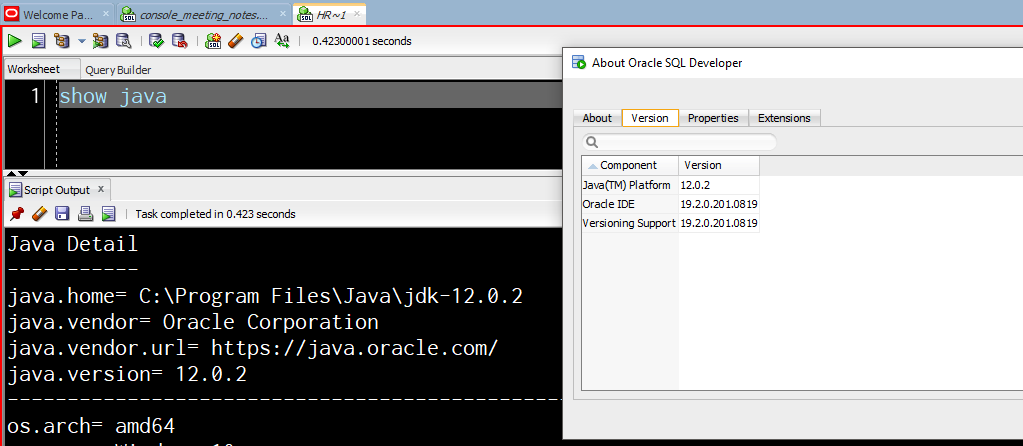Switch to the Query Builder tab
The width and height of the screenshot is (1023, 446).
tap(118, 70)
